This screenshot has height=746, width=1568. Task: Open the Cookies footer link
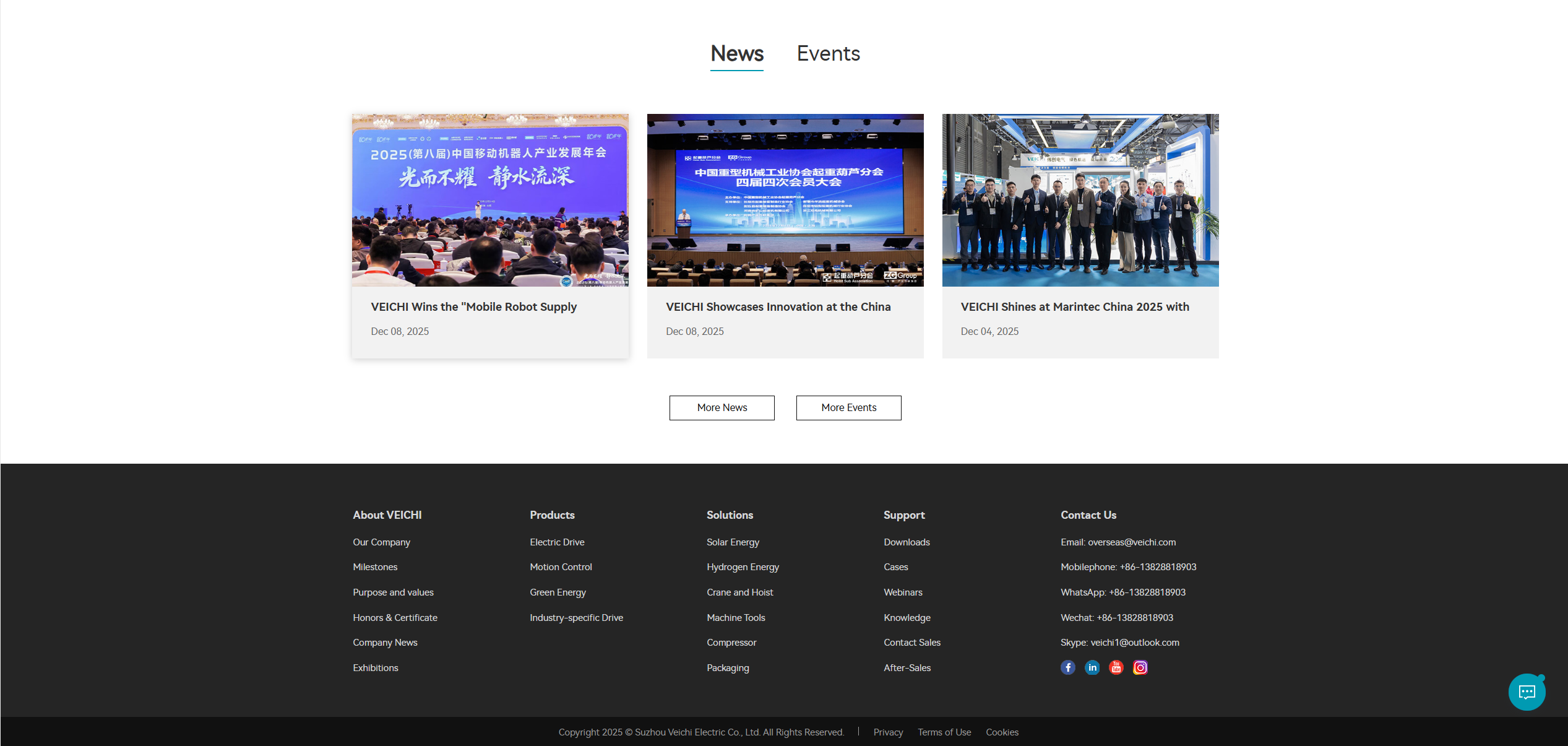(1002, 732)
